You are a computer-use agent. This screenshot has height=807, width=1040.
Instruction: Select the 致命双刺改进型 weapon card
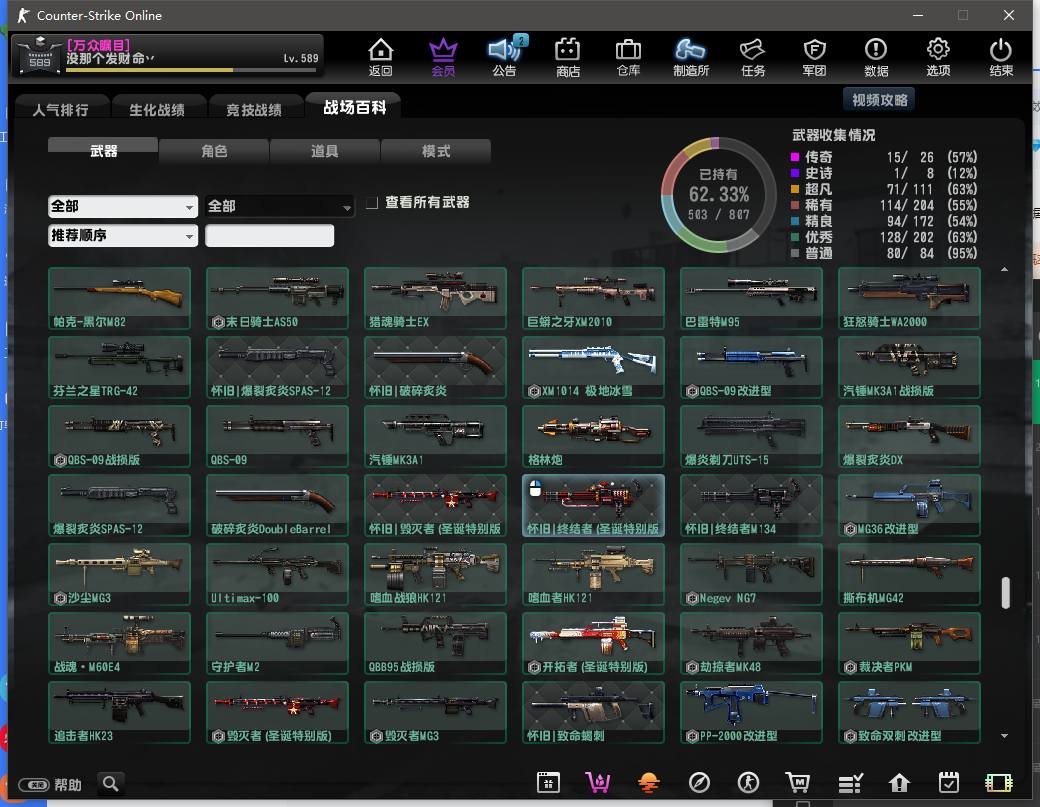click(909, 712)
